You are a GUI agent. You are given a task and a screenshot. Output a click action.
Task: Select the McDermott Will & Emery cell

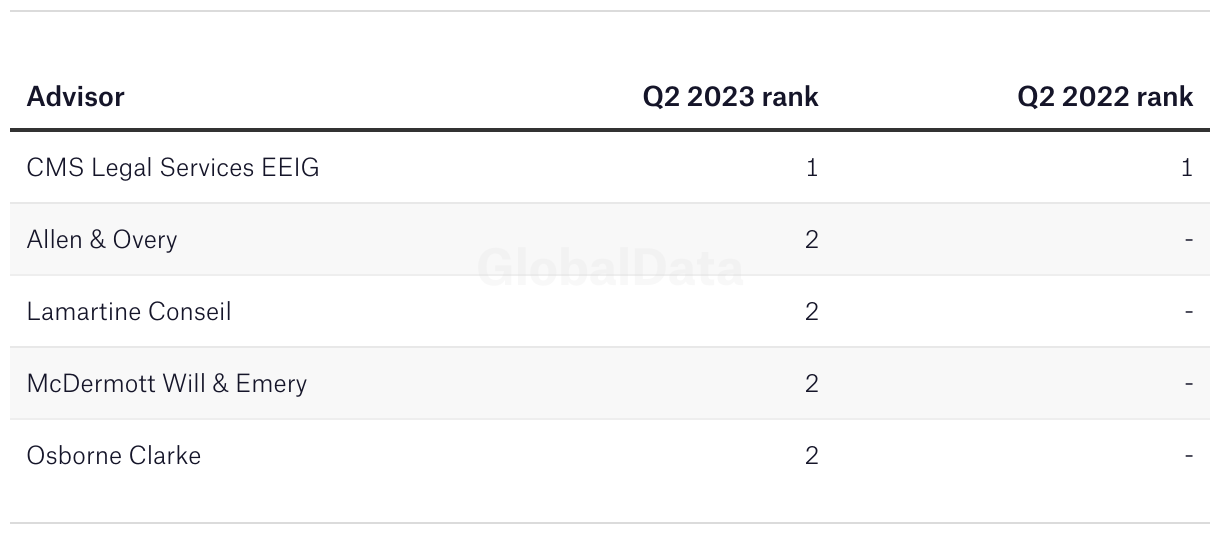166,384
